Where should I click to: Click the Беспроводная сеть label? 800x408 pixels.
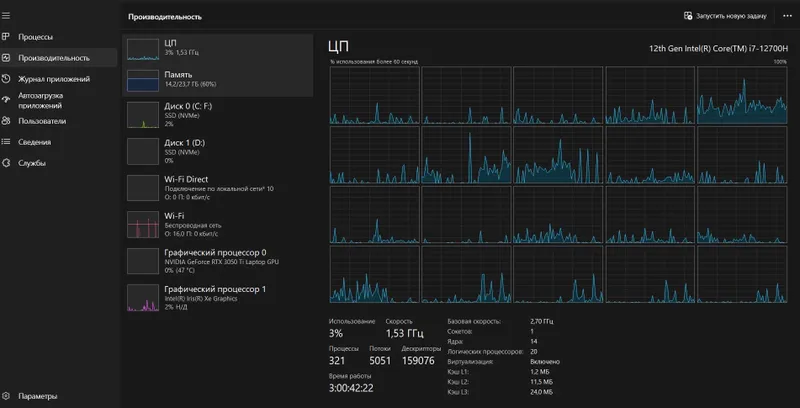click(192, 225)
